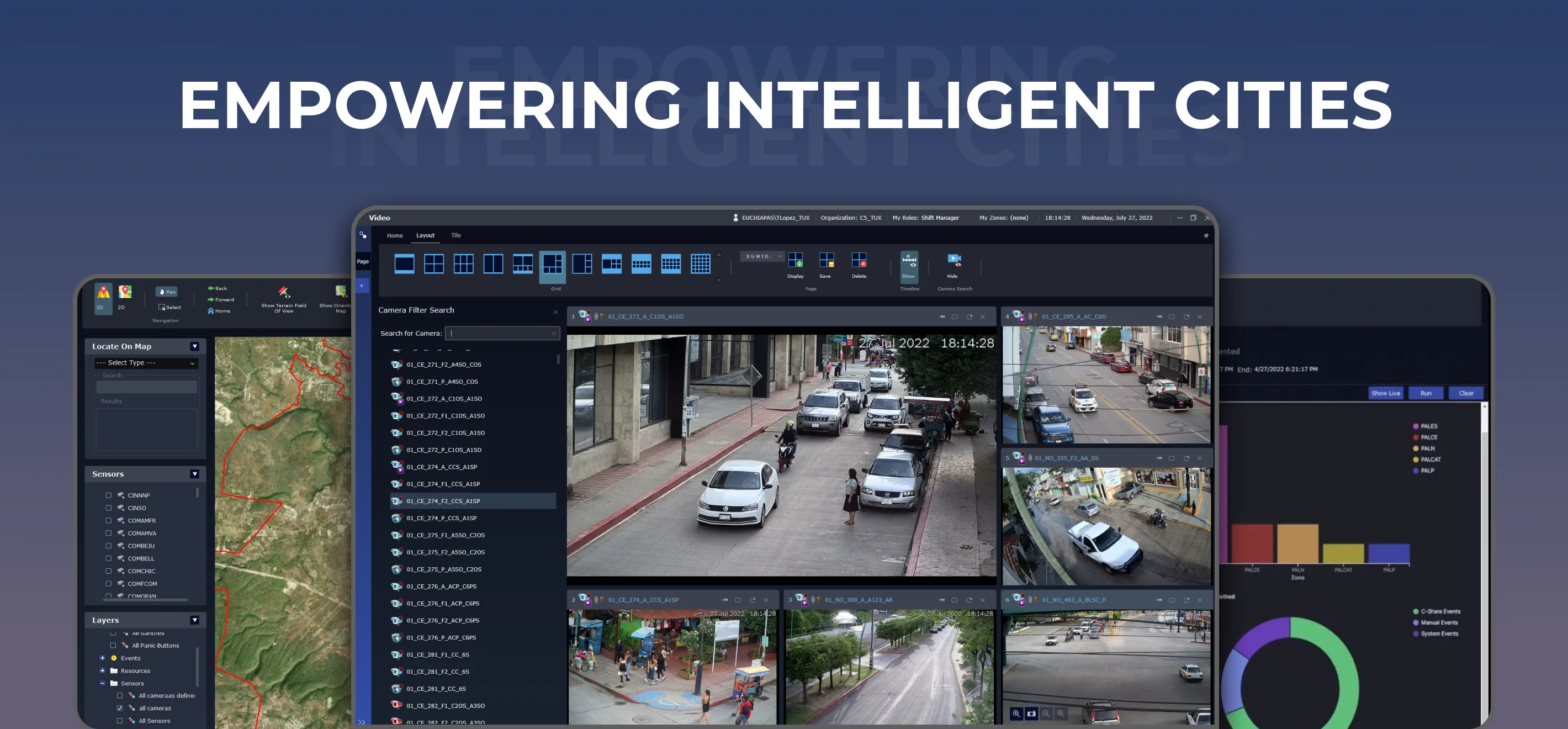This screenshot has height=729, width=1568.
Task: Check the COMAMFR sensor checkbox
Action: [108, 521]
